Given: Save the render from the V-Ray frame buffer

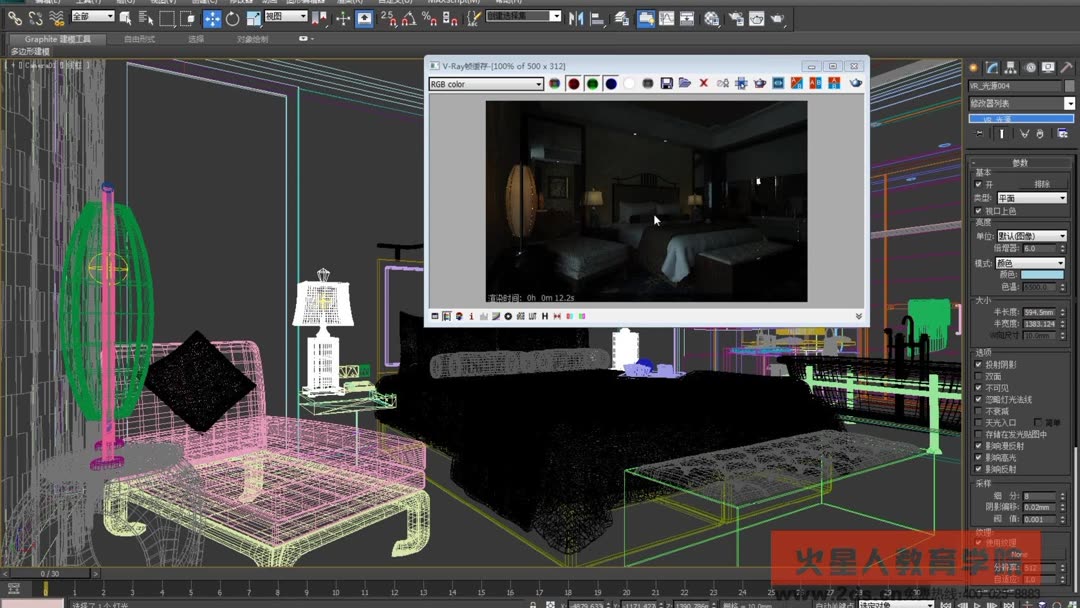Looking at the screenshot, I should (666, 83).
